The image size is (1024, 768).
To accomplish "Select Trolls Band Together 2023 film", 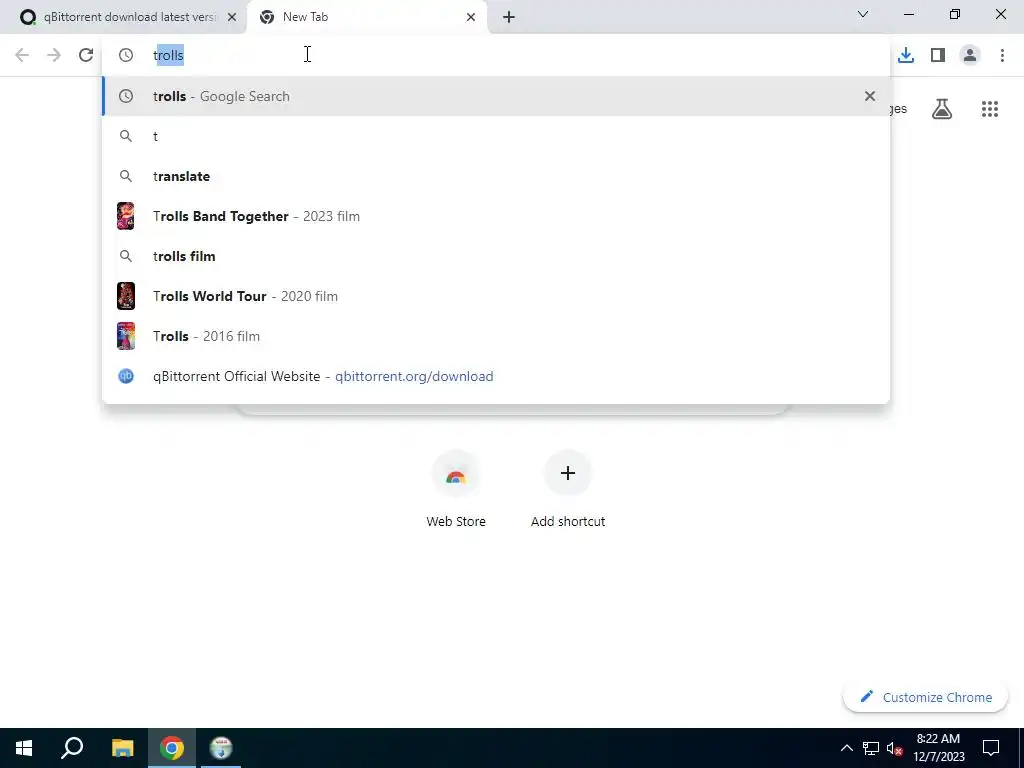I will point(496,216).
